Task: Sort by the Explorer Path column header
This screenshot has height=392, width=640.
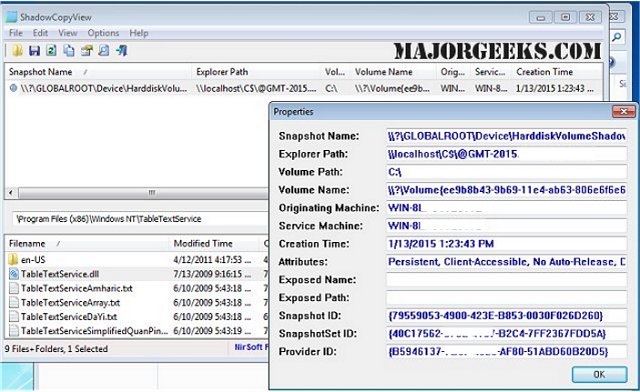Action: [256, 72]
